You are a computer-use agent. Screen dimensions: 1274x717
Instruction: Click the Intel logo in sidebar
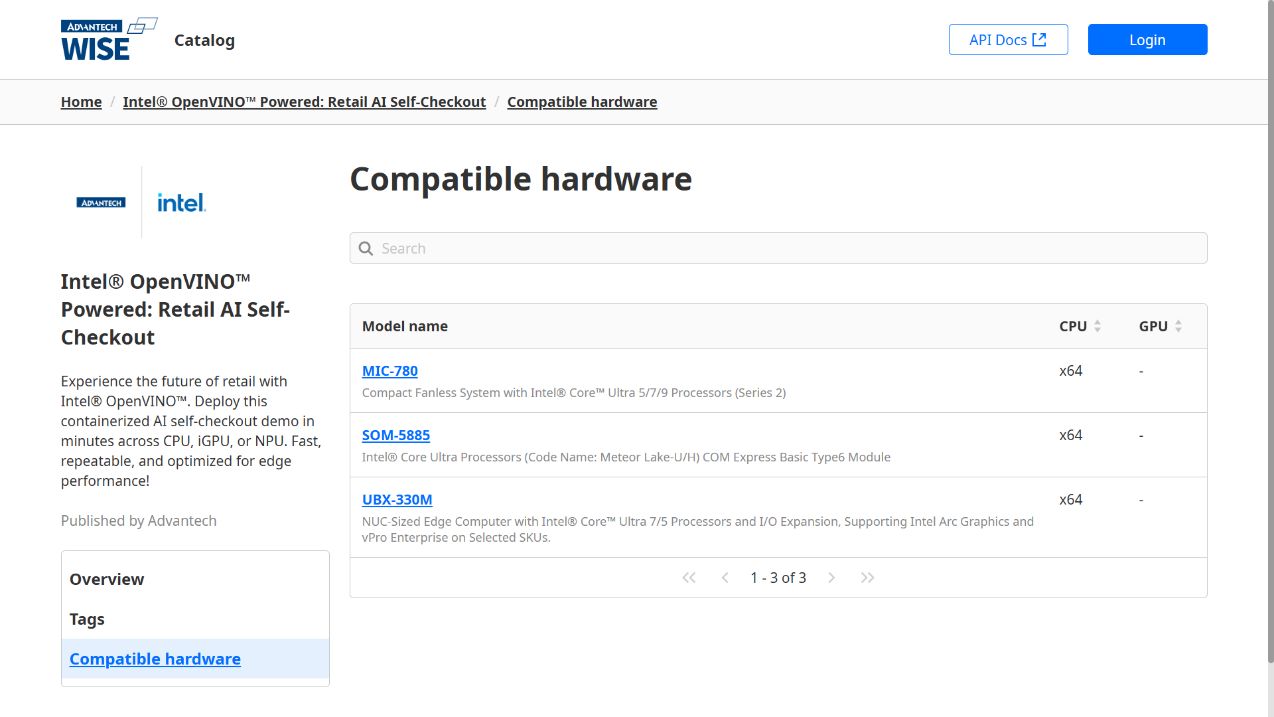[181, 202]
